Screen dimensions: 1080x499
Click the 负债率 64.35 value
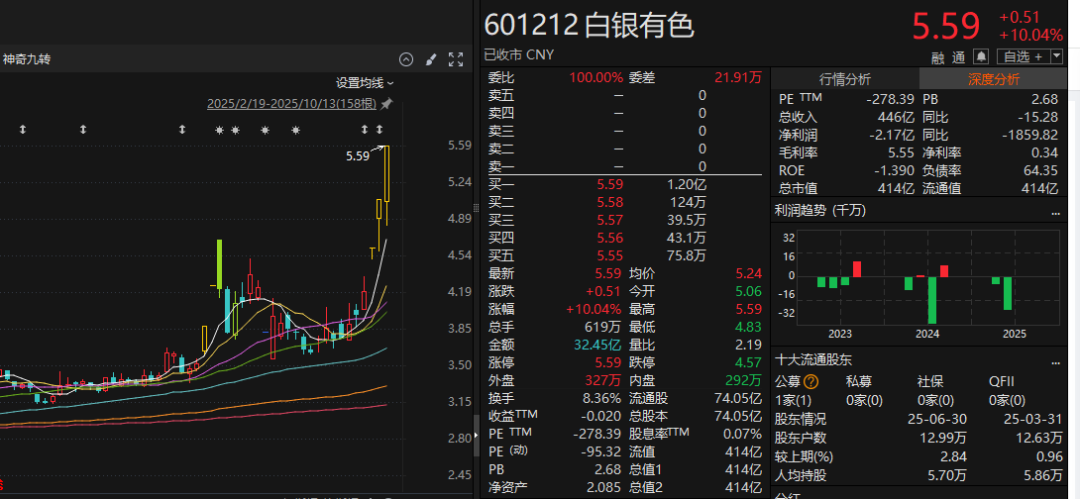point(1041,171)
